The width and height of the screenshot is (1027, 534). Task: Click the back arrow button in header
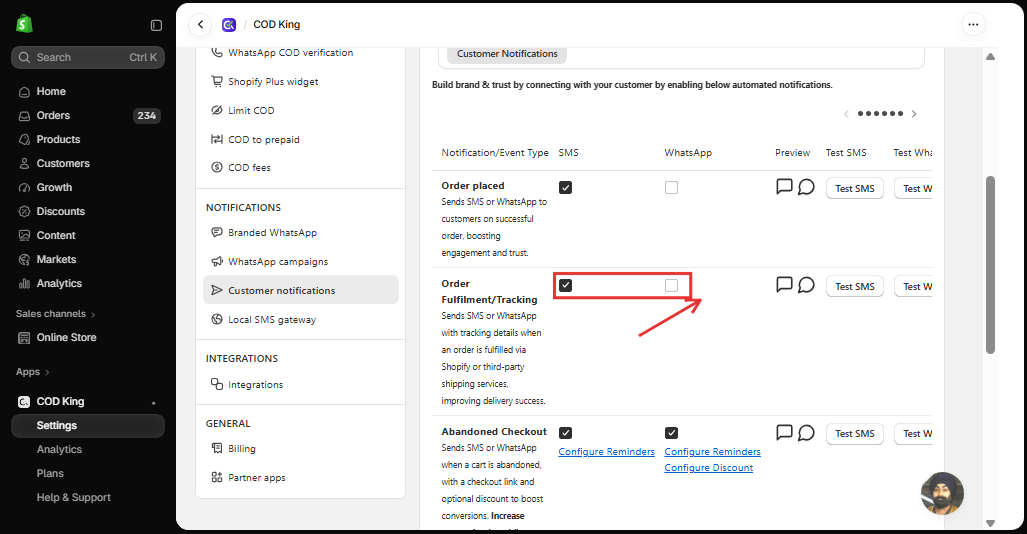pyautogui.click(x=200, y=25)
